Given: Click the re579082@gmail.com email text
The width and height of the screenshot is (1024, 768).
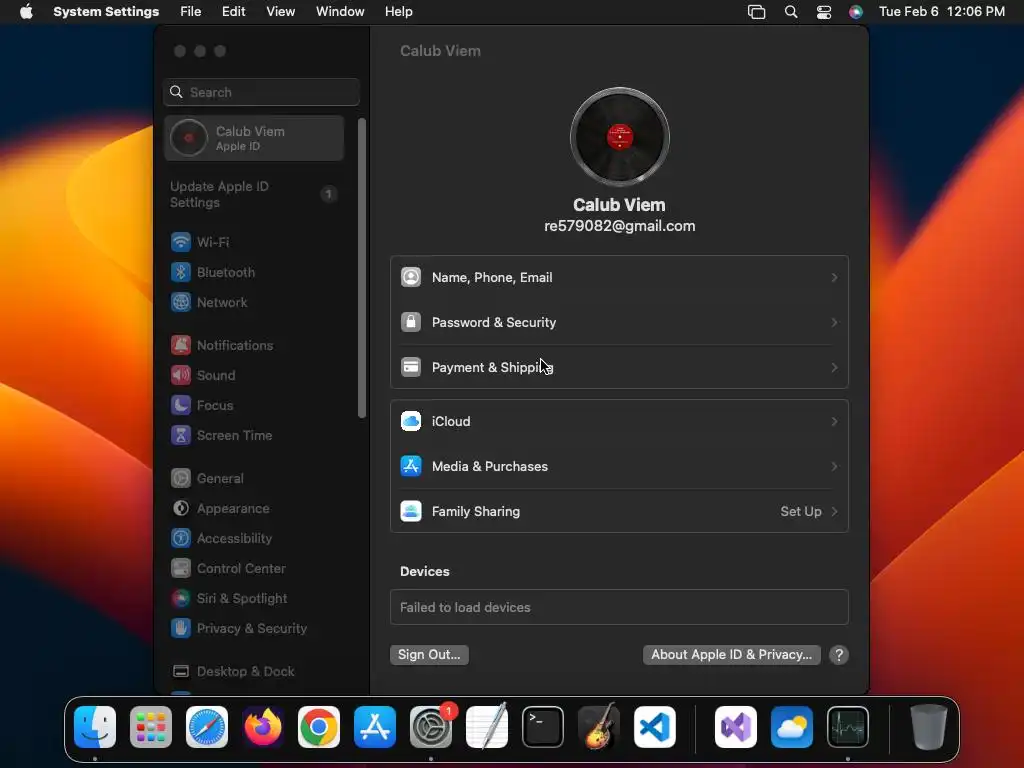Looking at the screenshot, I should coord(619,227).
